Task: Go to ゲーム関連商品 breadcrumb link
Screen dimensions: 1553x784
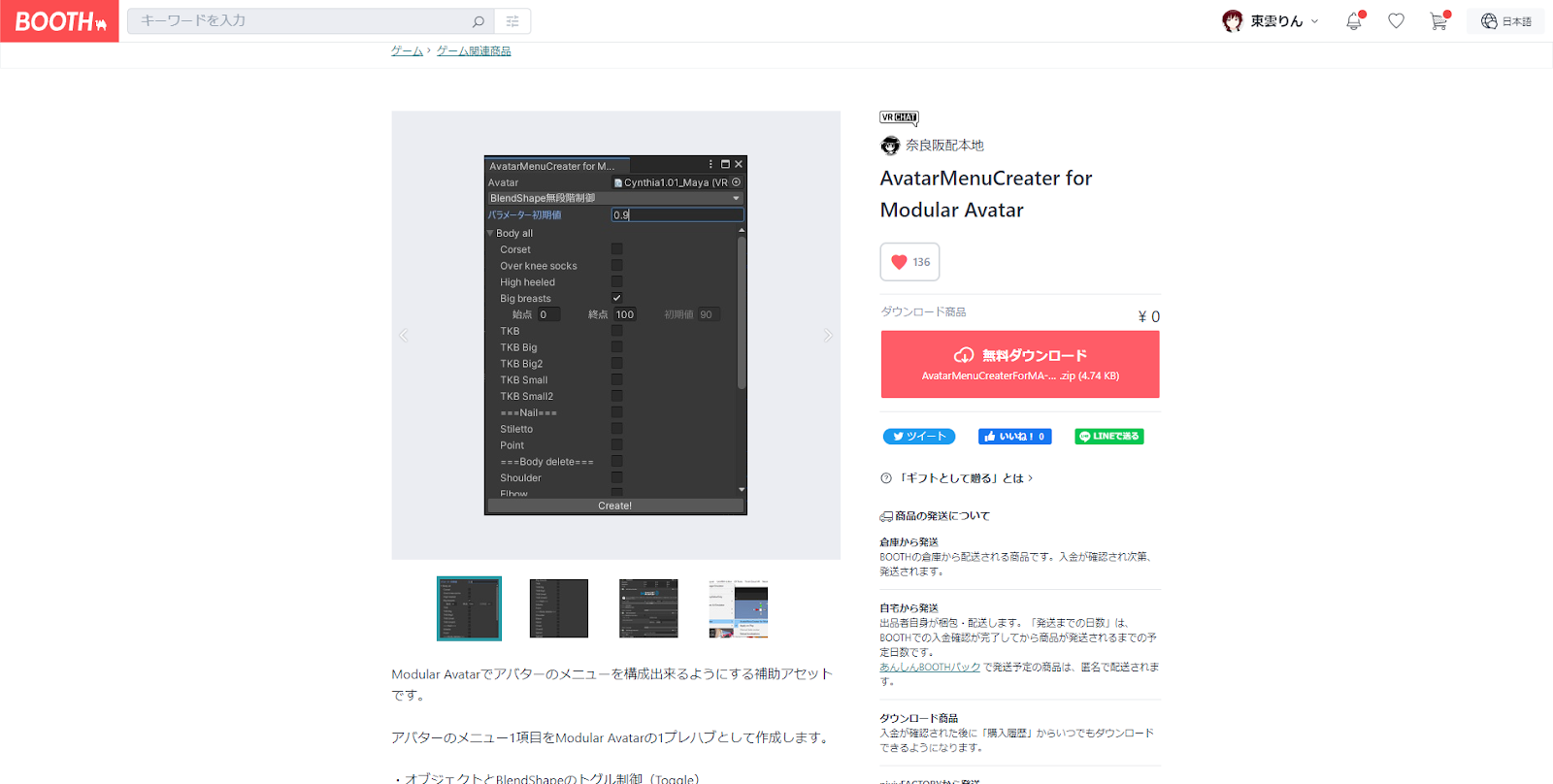Action: coord(474,51)
